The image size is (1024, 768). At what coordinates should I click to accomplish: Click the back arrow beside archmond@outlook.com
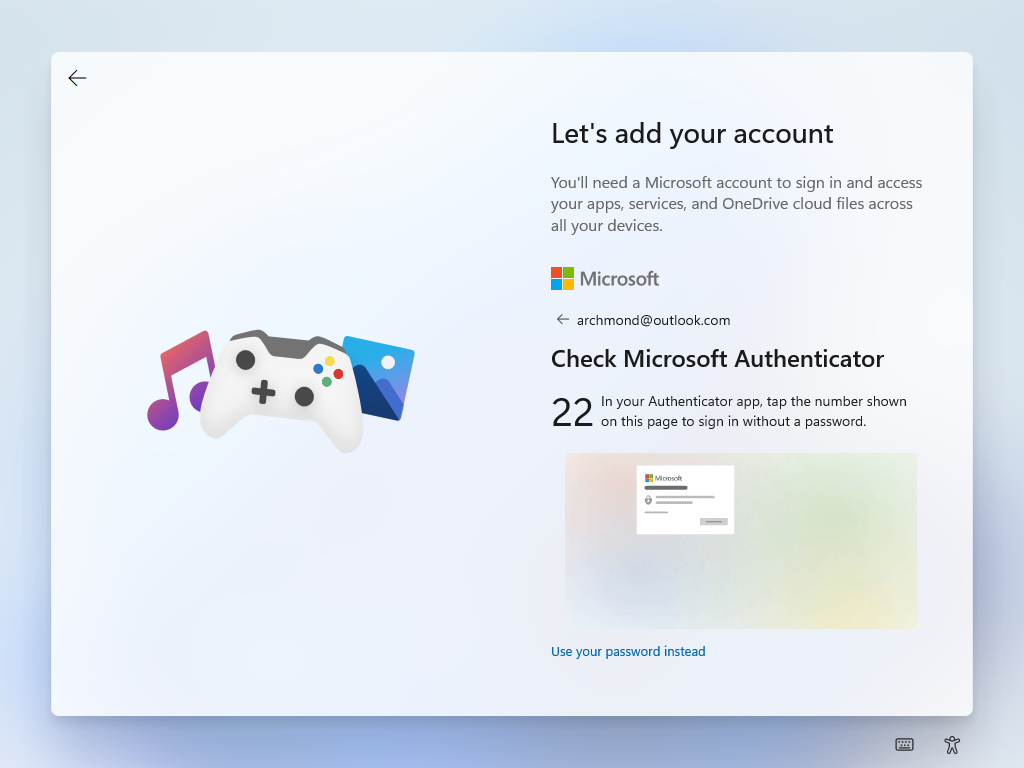562,319
